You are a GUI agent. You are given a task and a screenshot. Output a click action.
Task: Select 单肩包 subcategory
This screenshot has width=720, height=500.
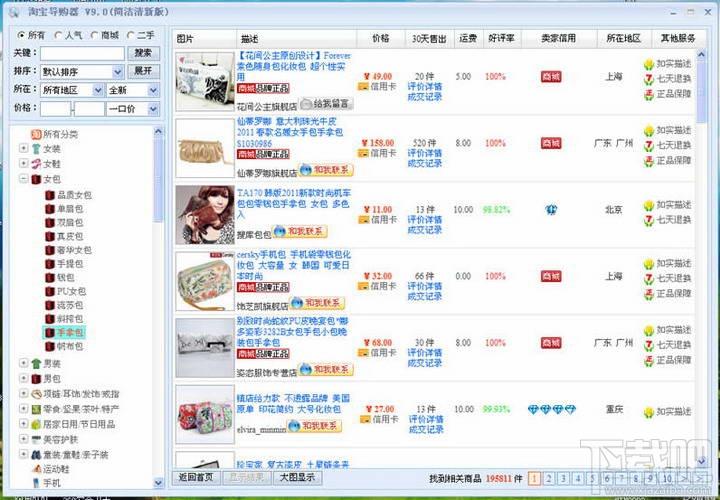[x=70, y=209]
